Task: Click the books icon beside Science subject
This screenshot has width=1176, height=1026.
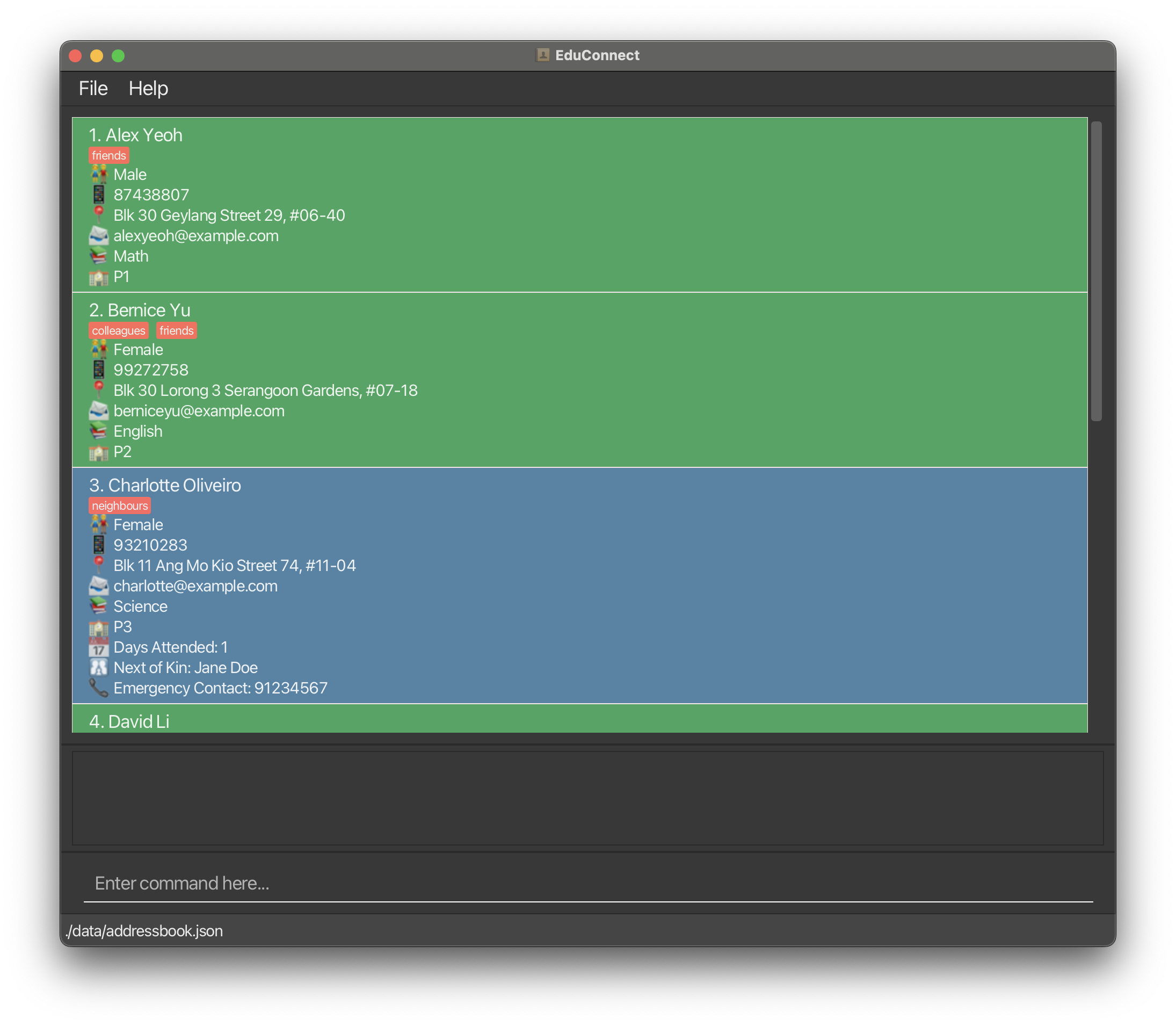Action: pyautogui.click(x=98, y=606)
